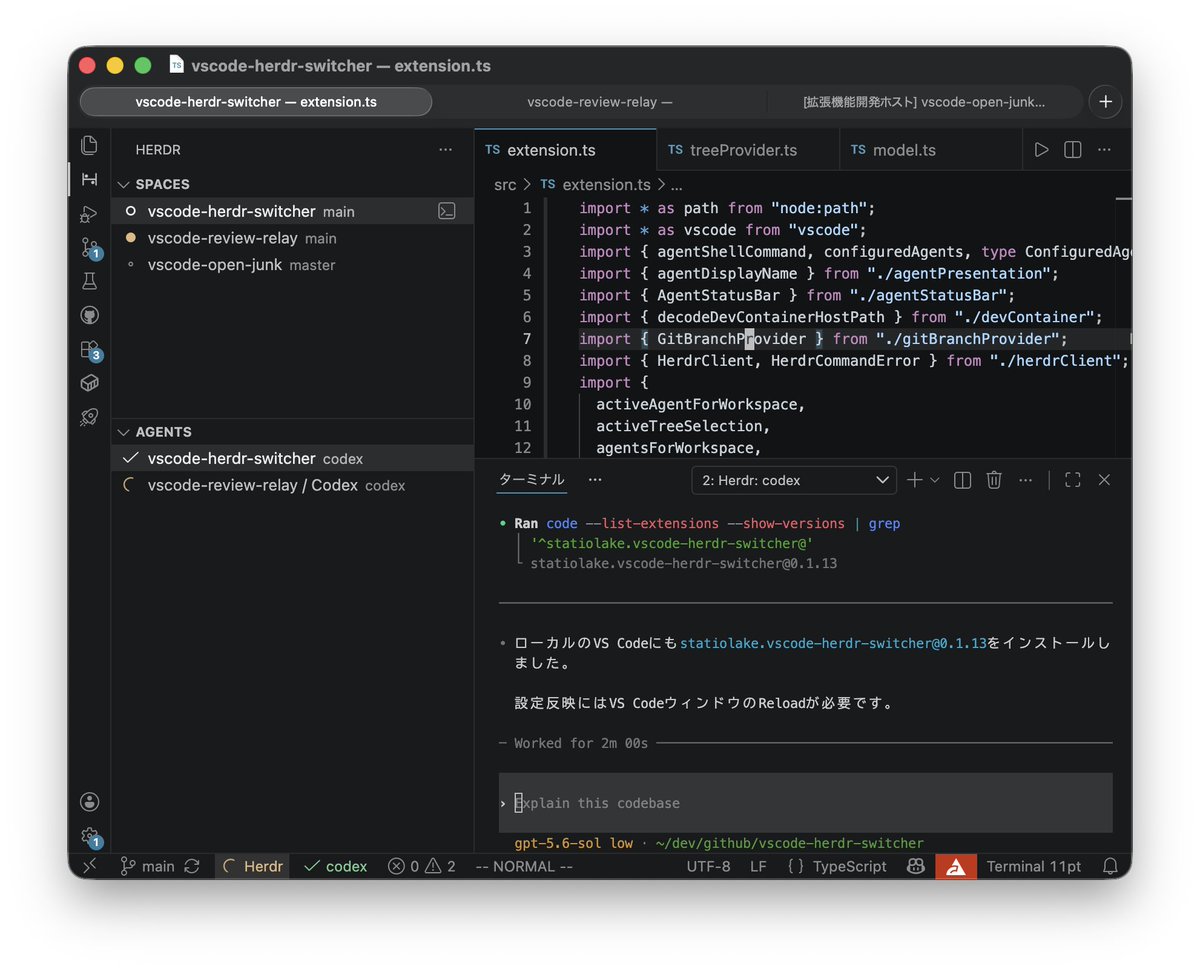Click breadcrumb ellipsis after extension.ts
The height and width of the screenshot is (969, 1200).
[676, 185]
